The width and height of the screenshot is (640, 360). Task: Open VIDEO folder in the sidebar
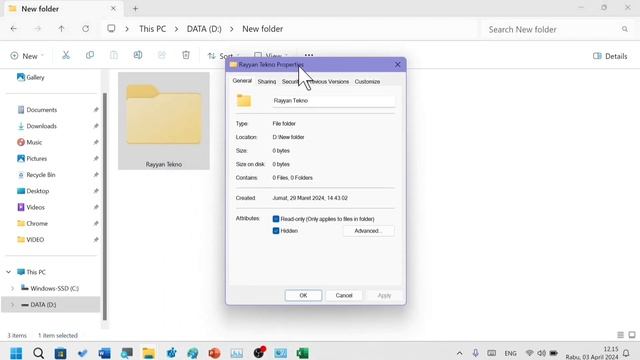point(31,240)
